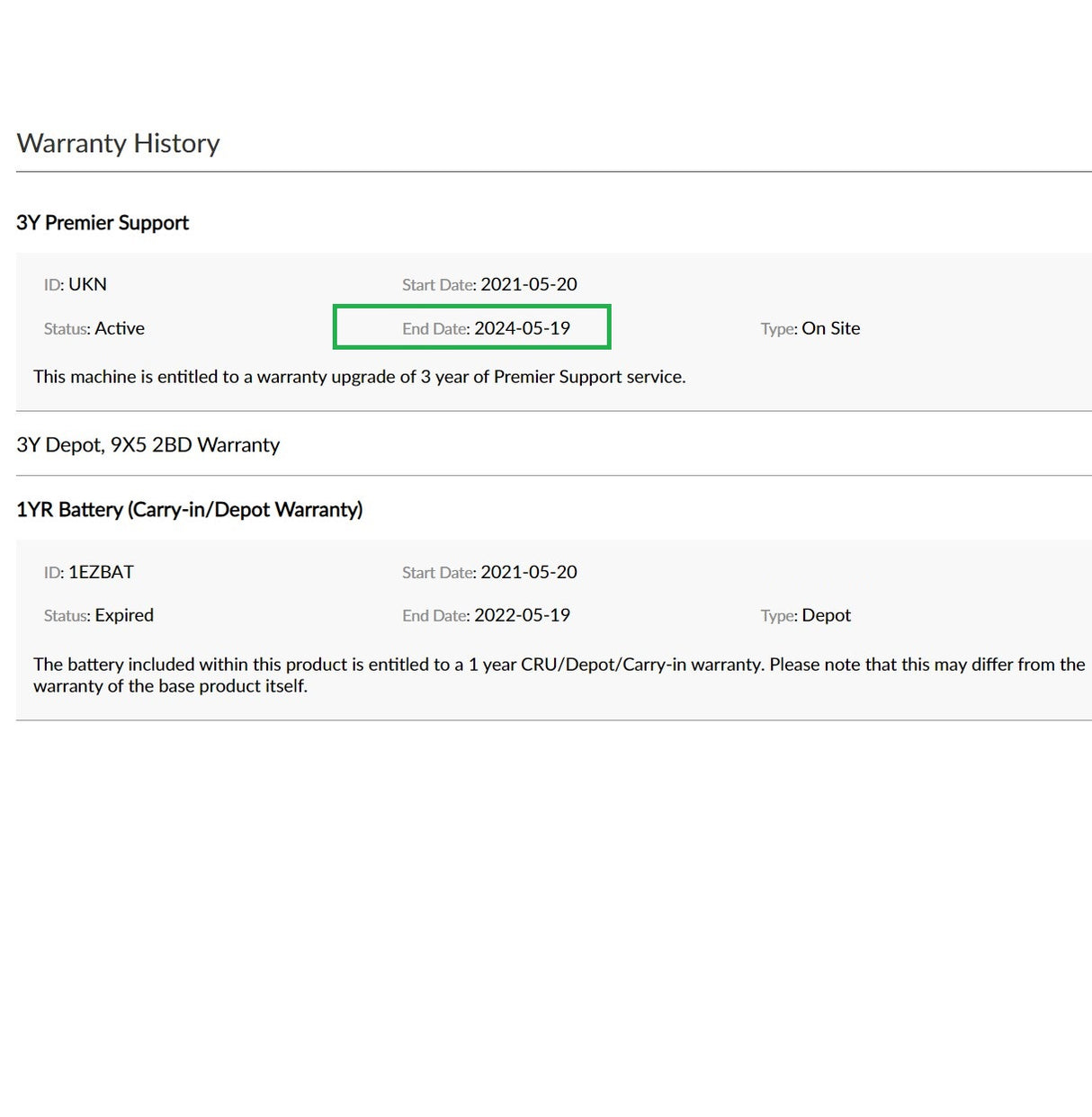Select the battery ID 1EZBAT
Image resolution: width=1092 pixels, height=1117 pixels.
[x=101, y=572]
